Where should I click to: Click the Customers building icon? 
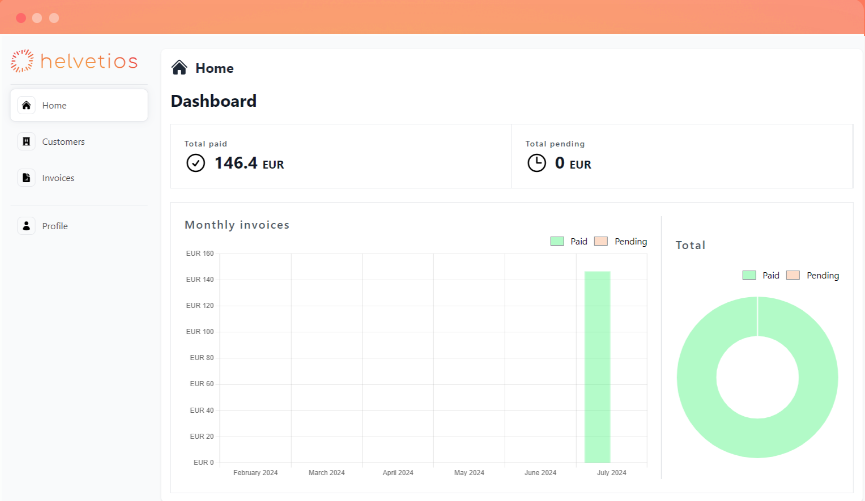[x=26, y=142]
